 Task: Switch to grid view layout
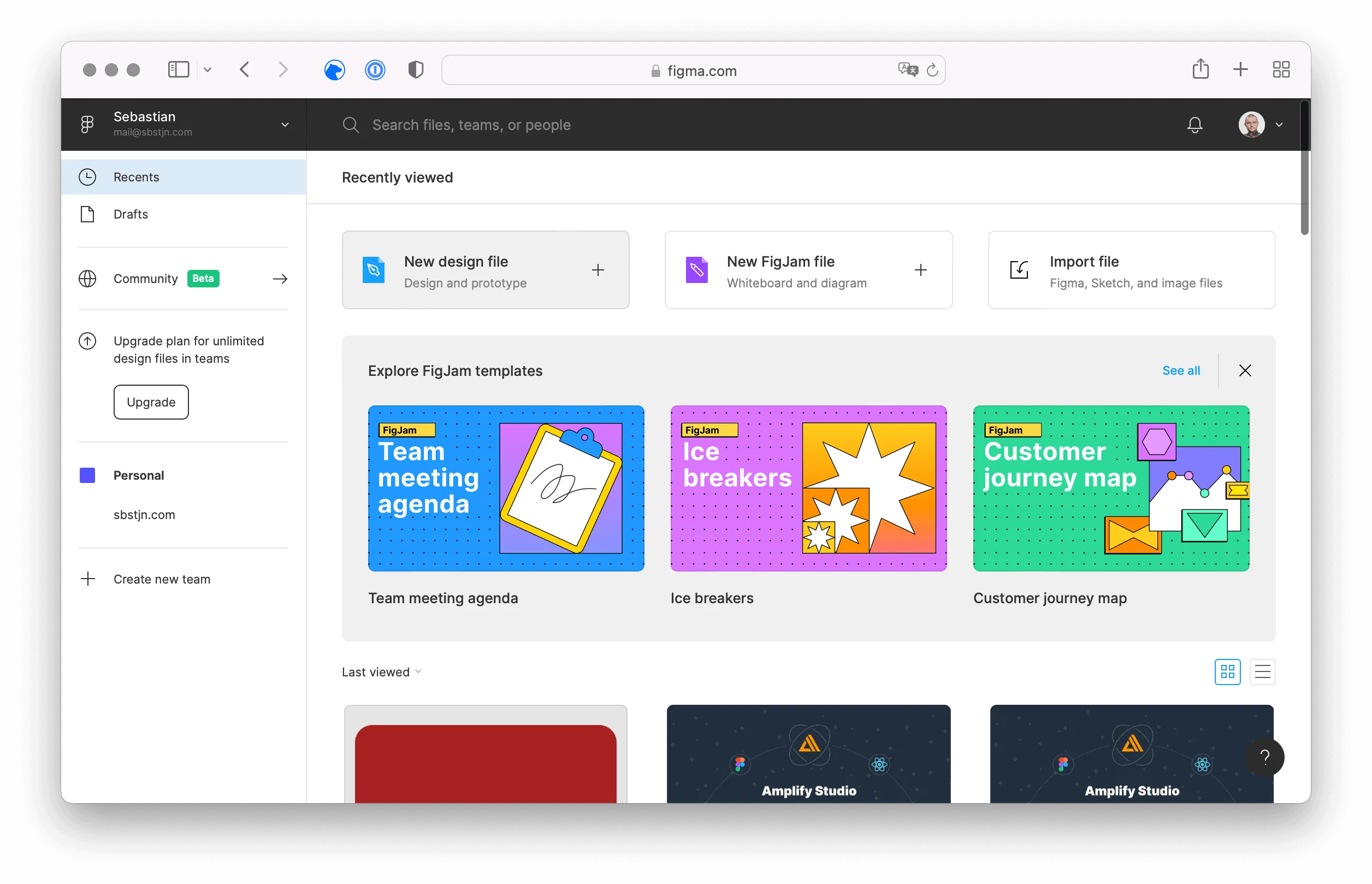coord(1227,671)
